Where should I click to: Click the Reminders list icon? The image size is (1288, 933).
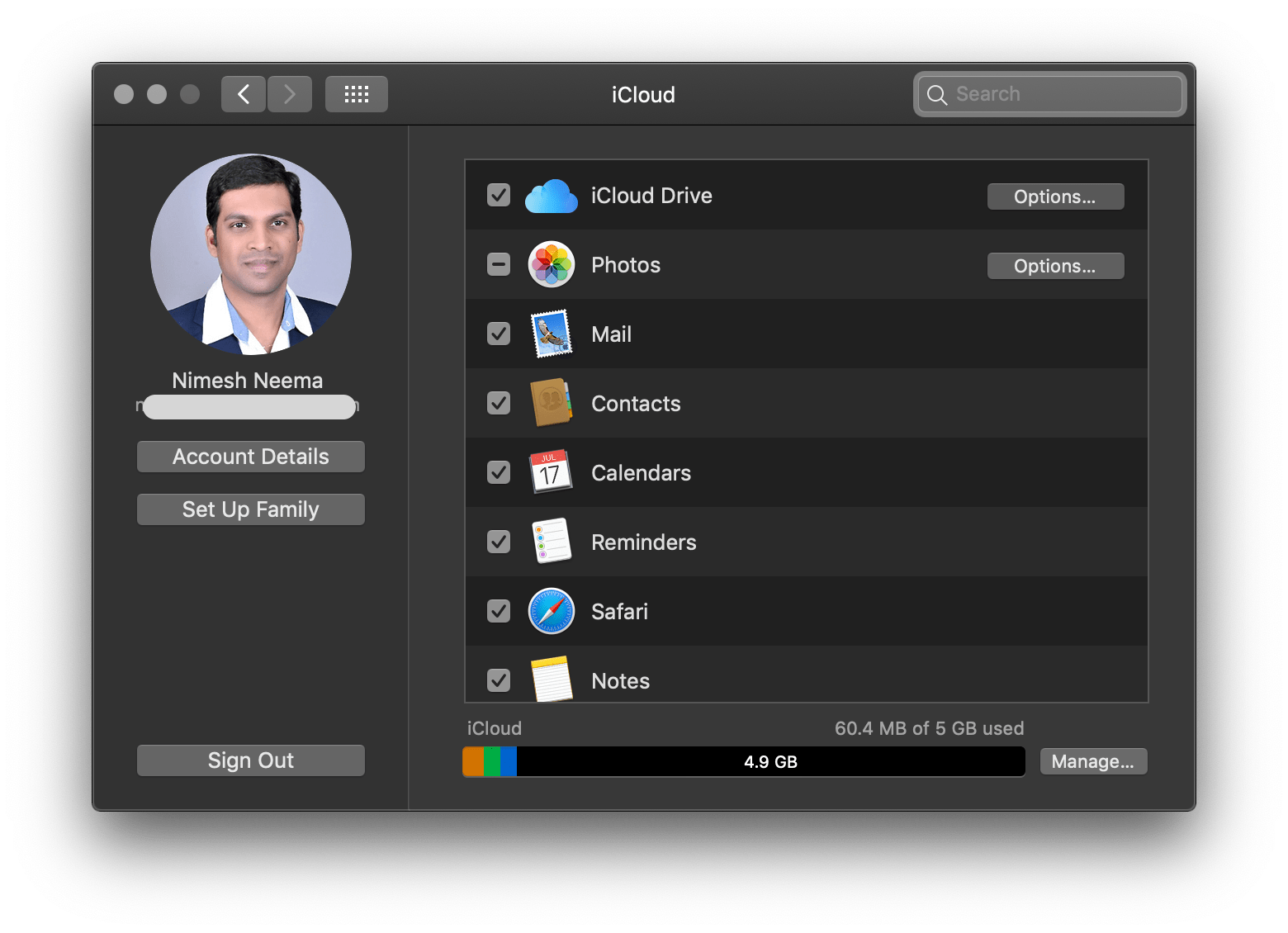tap(552, 542)
